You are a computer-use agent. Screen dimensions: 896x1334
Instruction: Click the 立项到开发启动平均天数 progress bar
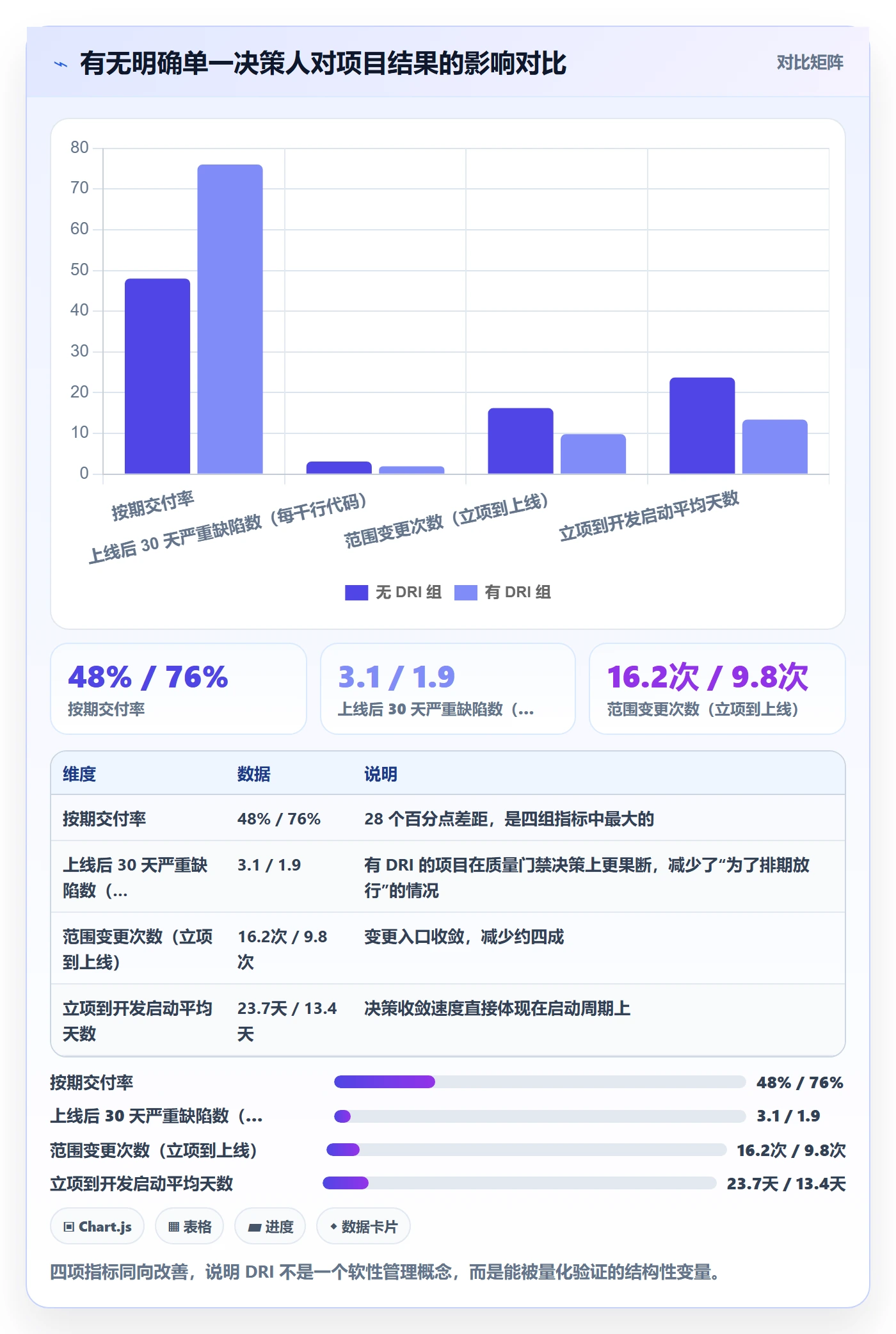pyautogui.click(x=519, y=1183)
